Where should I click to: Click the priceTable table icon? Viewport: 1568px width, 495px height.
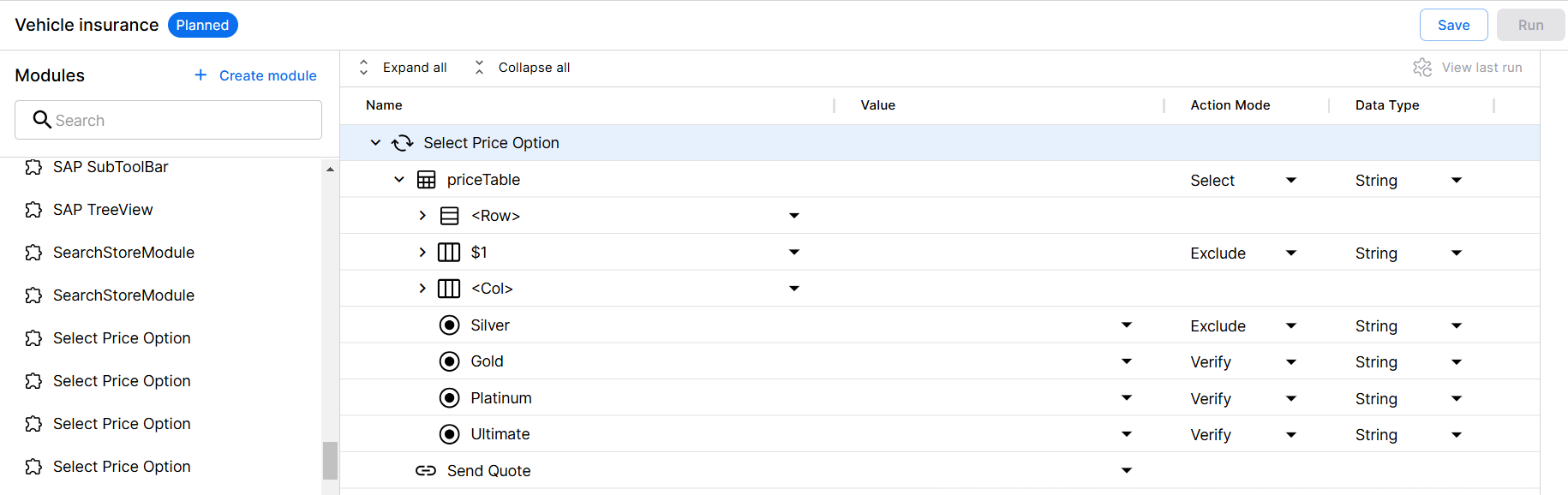click(x=426, y=180)
